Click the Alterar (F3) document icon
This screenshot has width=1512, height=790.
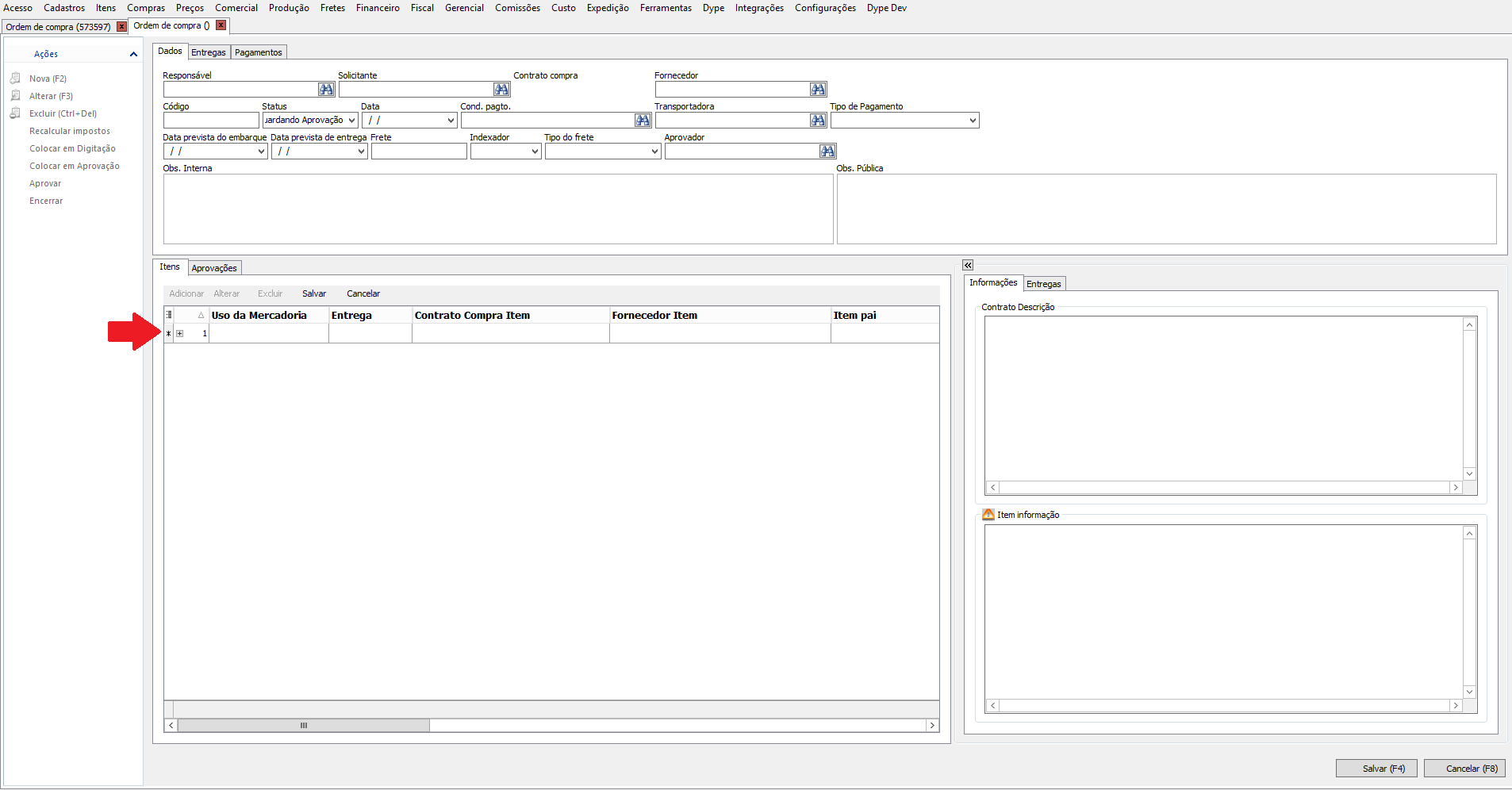(15, 96)
